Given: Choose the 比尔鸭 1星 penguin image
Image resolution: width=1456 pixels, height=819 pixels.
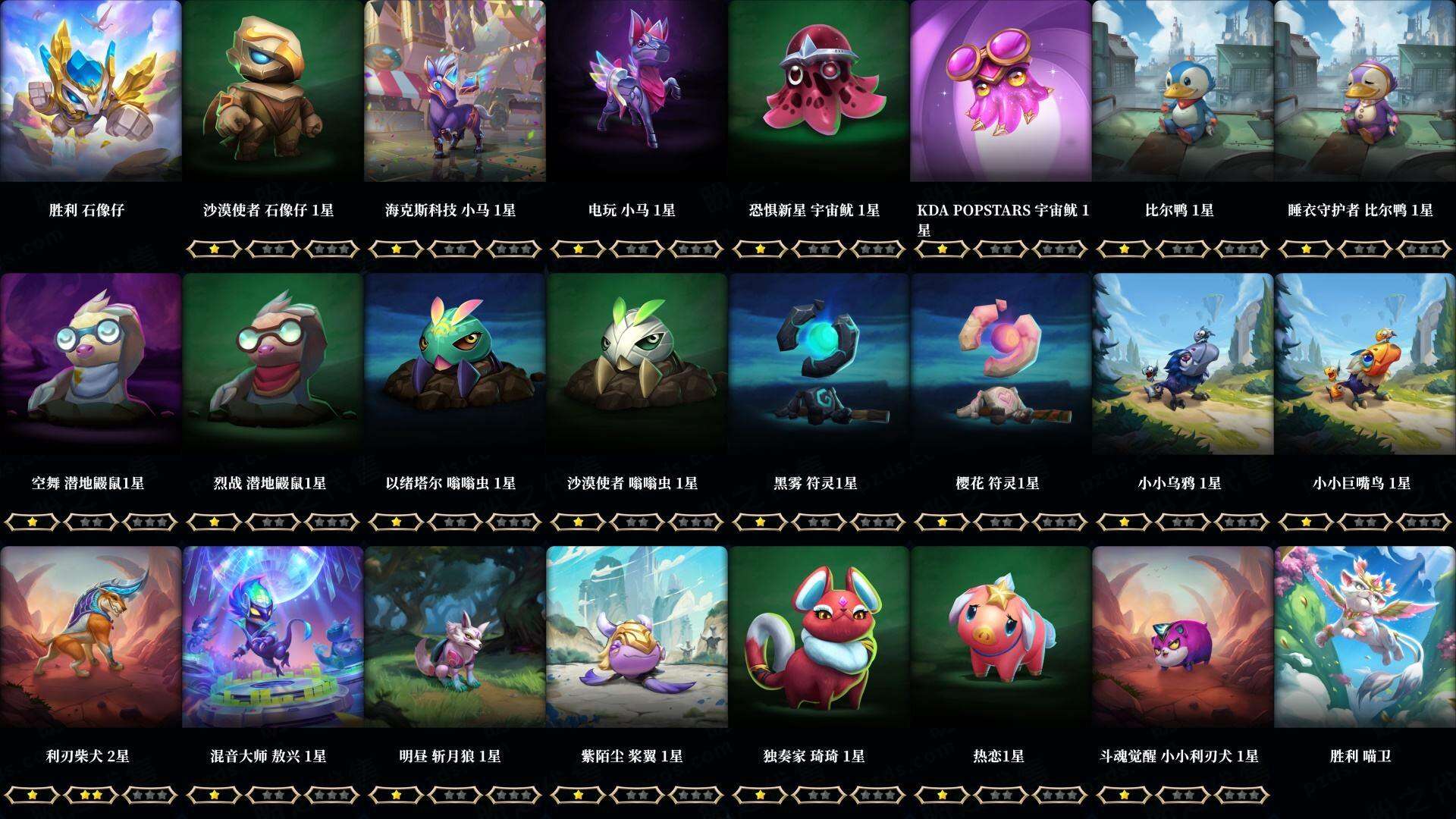Looking at the screenshot, I should click(1183, 91).
